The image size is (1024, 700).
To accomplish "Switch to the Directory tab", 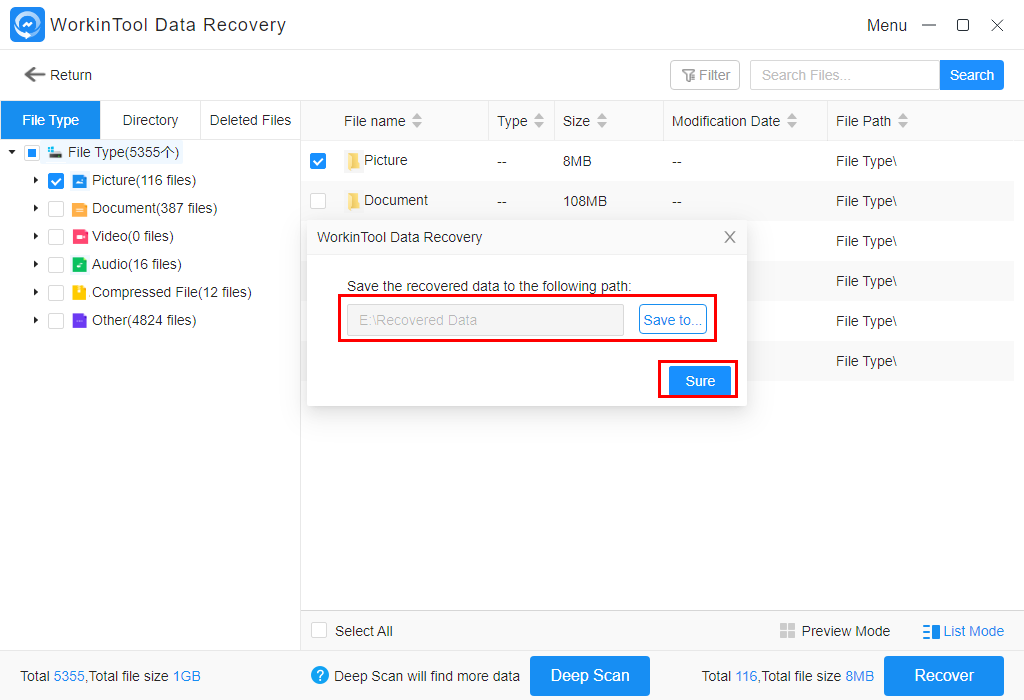I will (x=150, y=120).
